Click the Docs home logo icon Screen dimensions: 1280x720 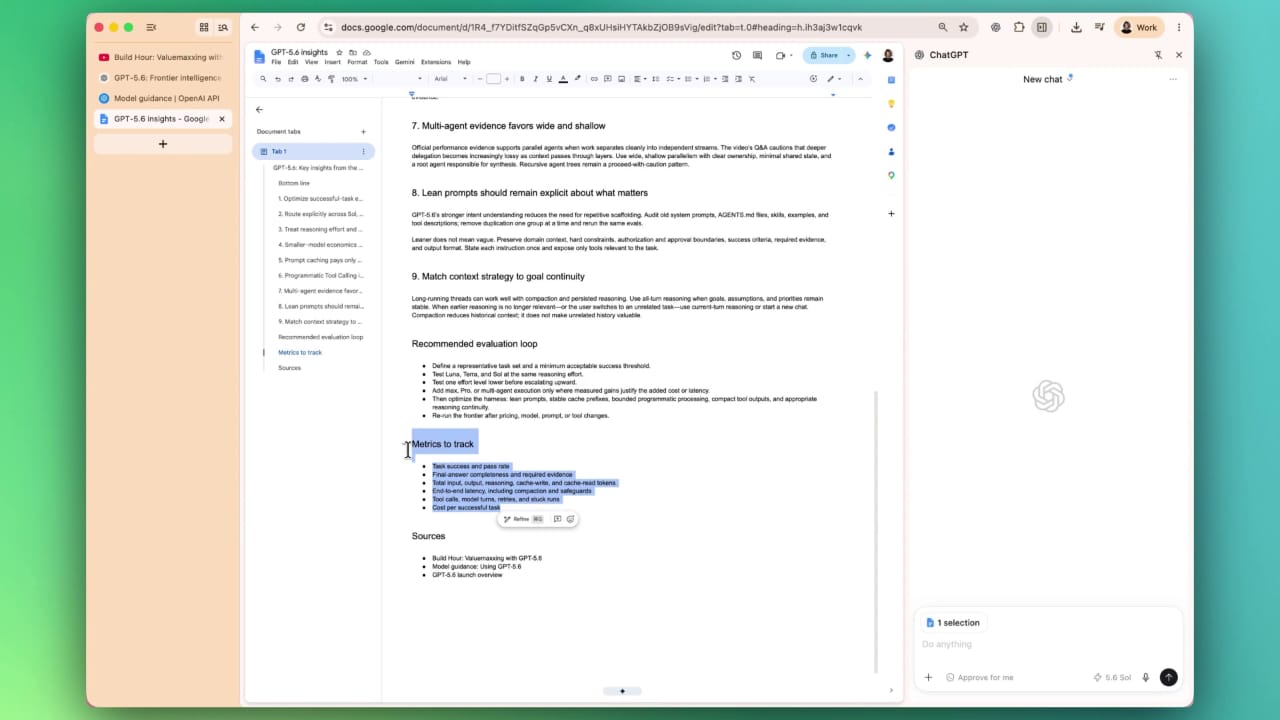259,56
